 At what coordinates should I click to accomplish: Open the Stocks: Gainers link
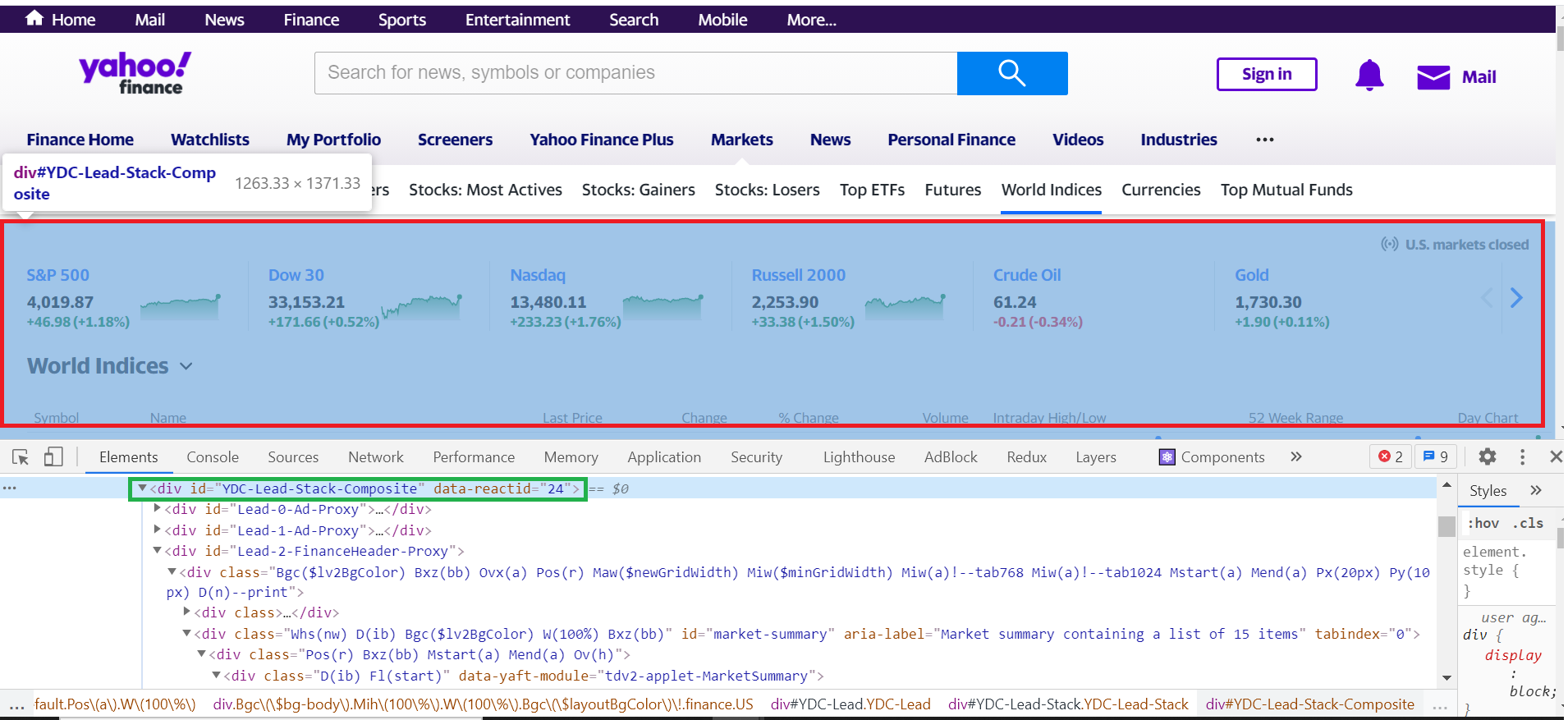point(638,190)
